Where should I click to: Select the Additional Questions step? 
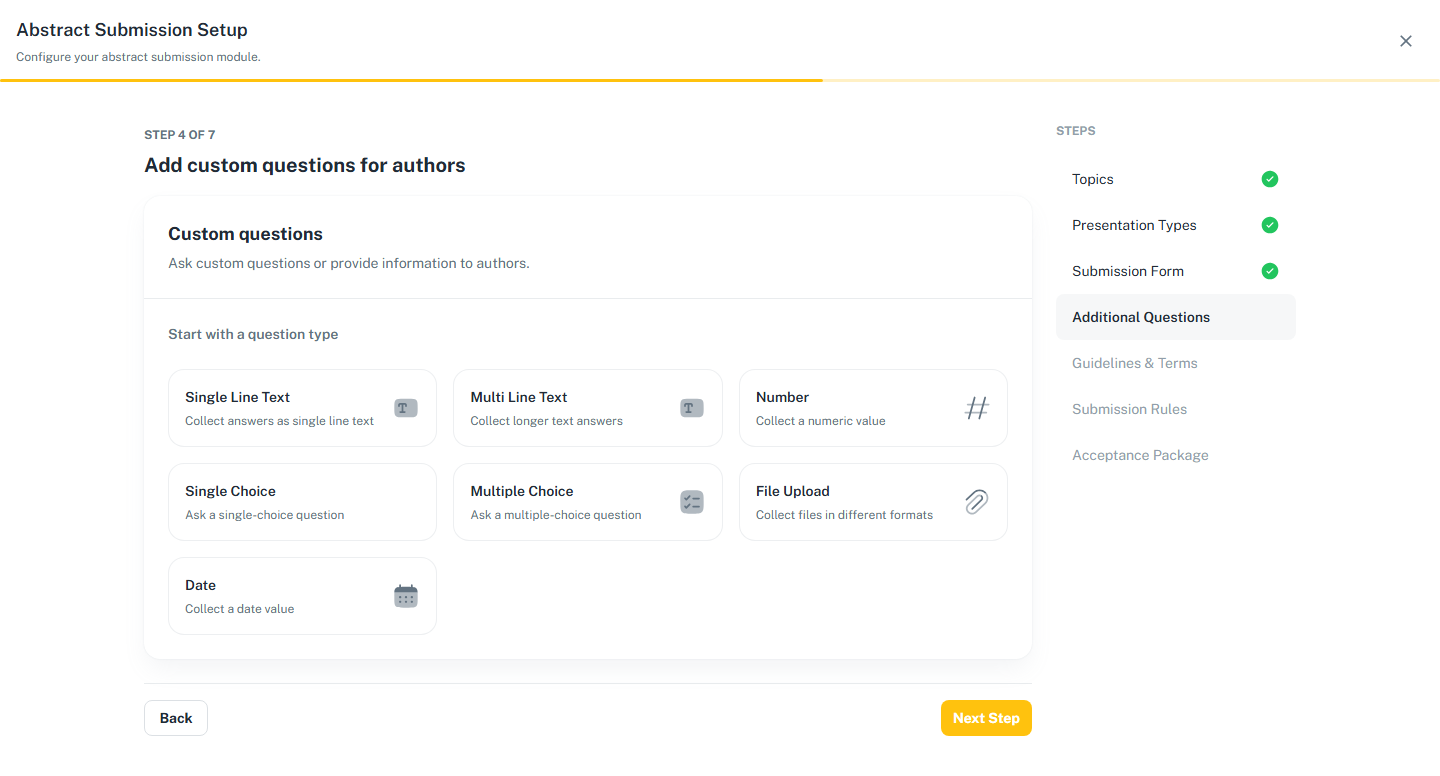click(x=1176, y=317)
